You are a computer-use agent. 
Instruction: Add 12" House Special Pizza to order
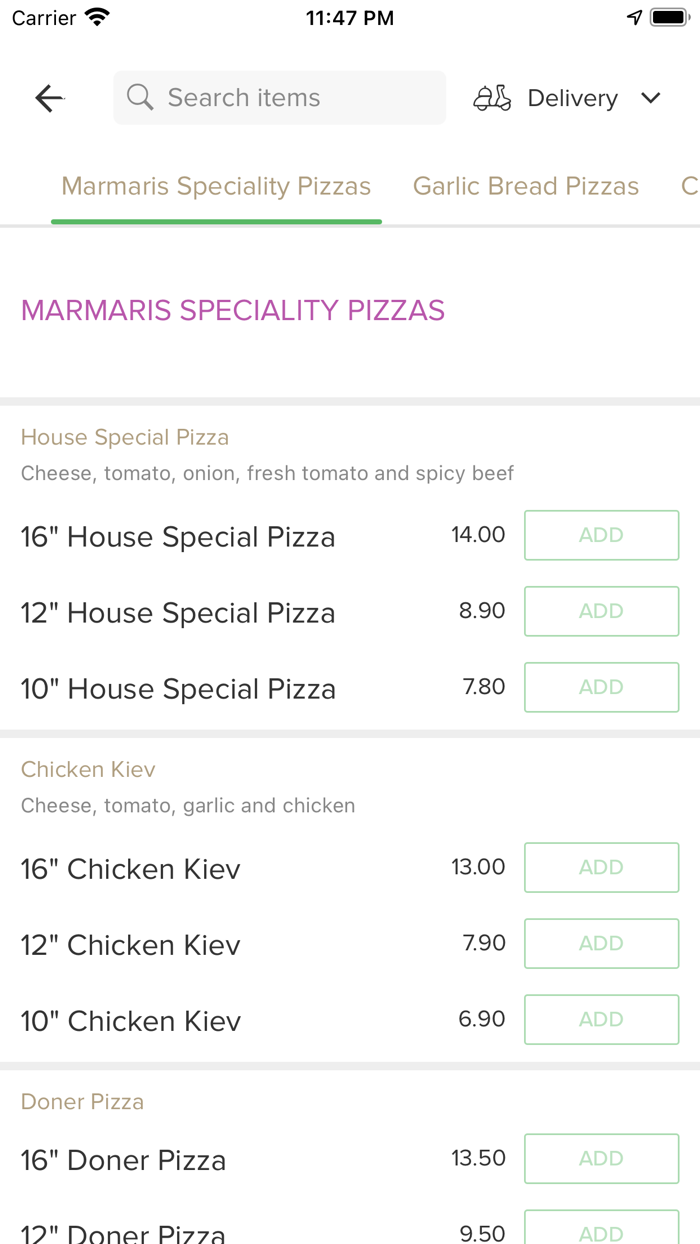(601, 611)
